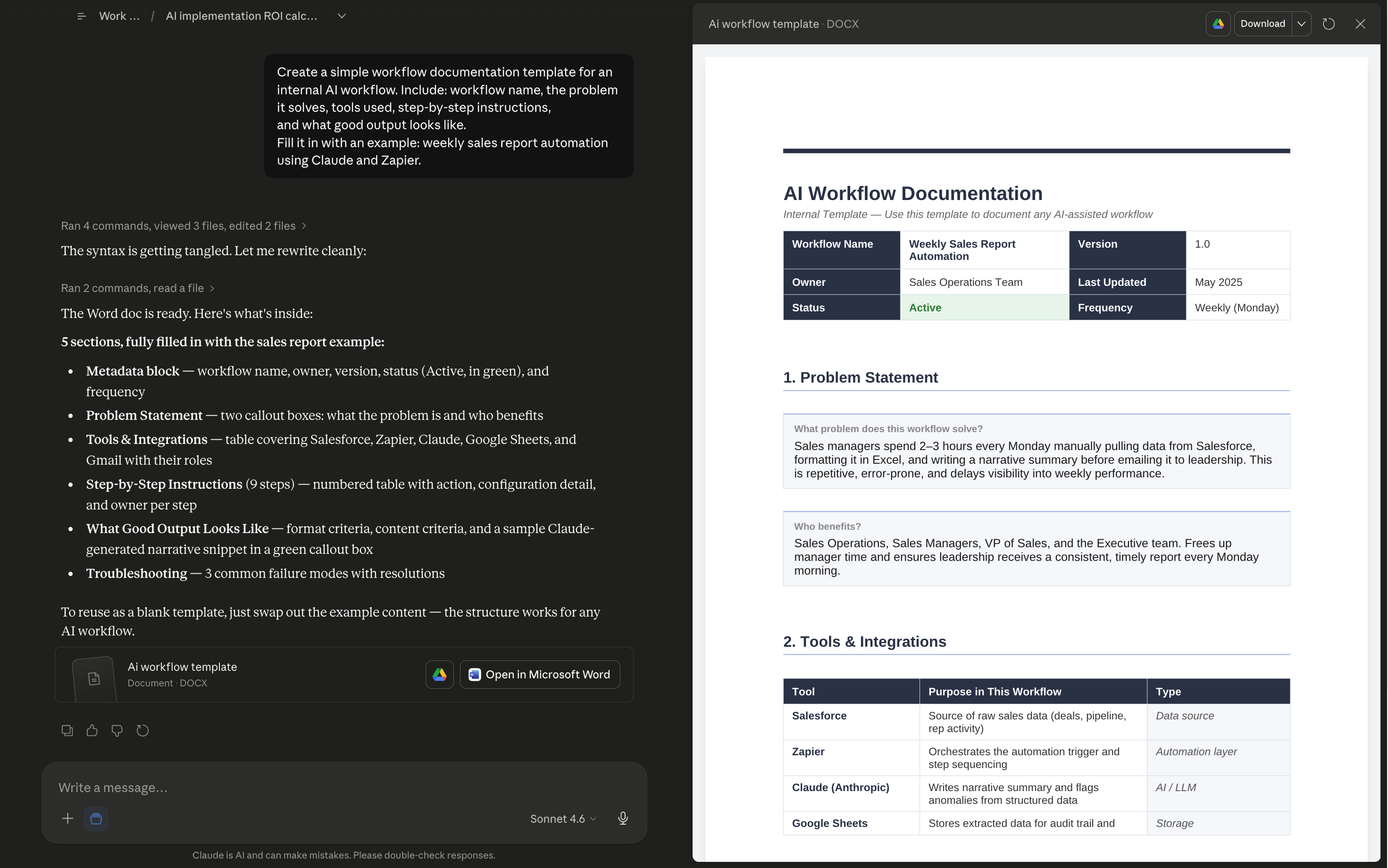1388x868 pixels.
Task: Toggle the blue tools icon in composer
Action: tap(96, 818)
